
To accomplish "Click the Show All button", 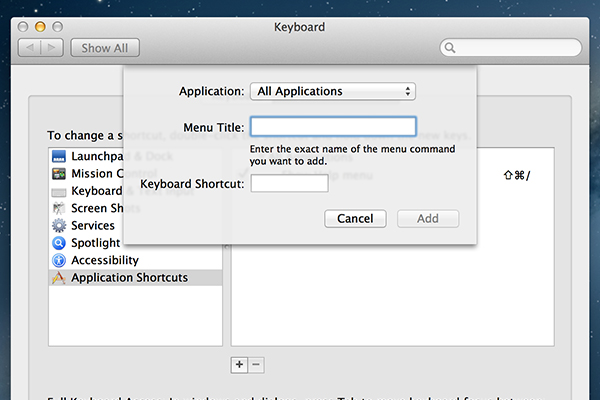I will [105, 48].
